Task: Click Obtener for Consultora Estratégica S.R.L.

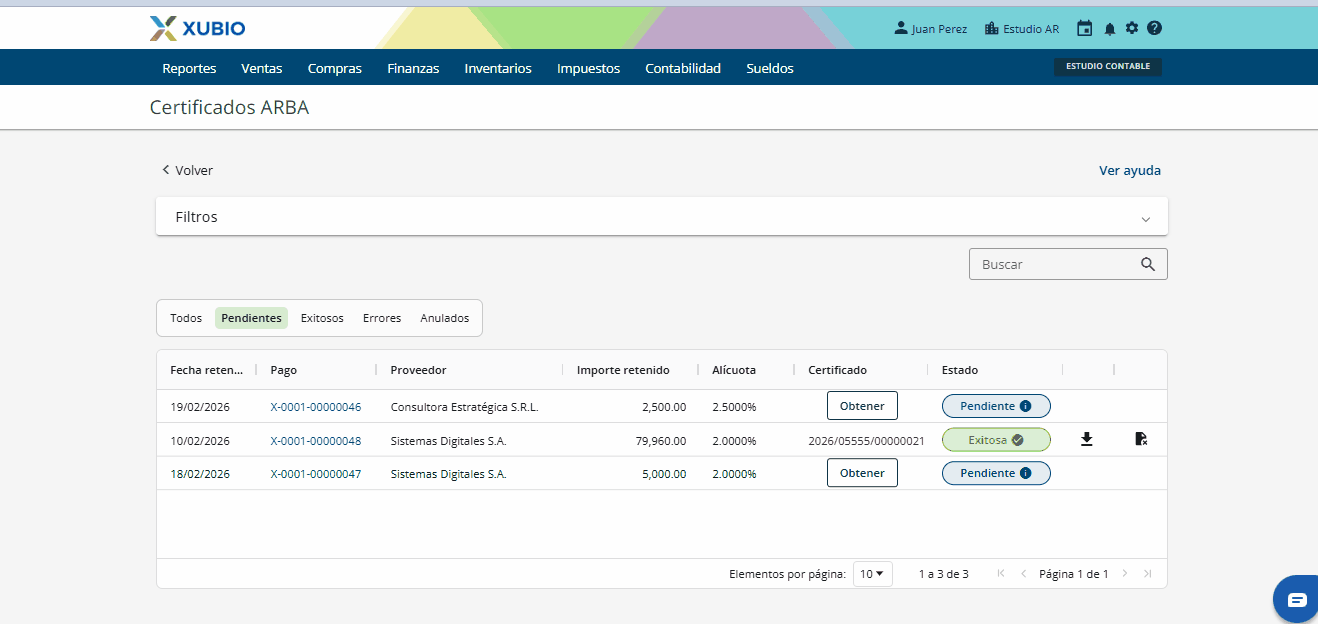Action: pyautogui.click(x=862, y=406)
